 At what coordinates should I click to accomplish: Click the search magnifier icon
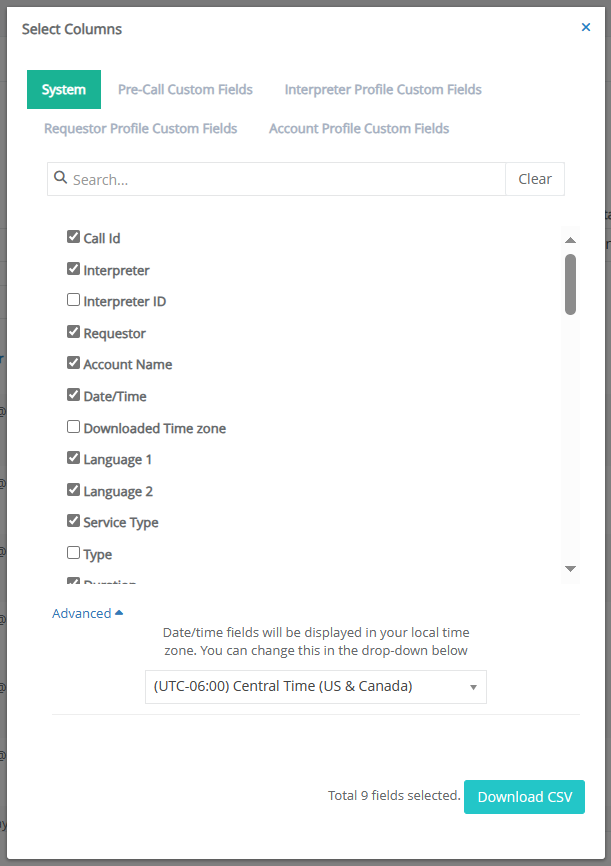[x=60, y=177]
